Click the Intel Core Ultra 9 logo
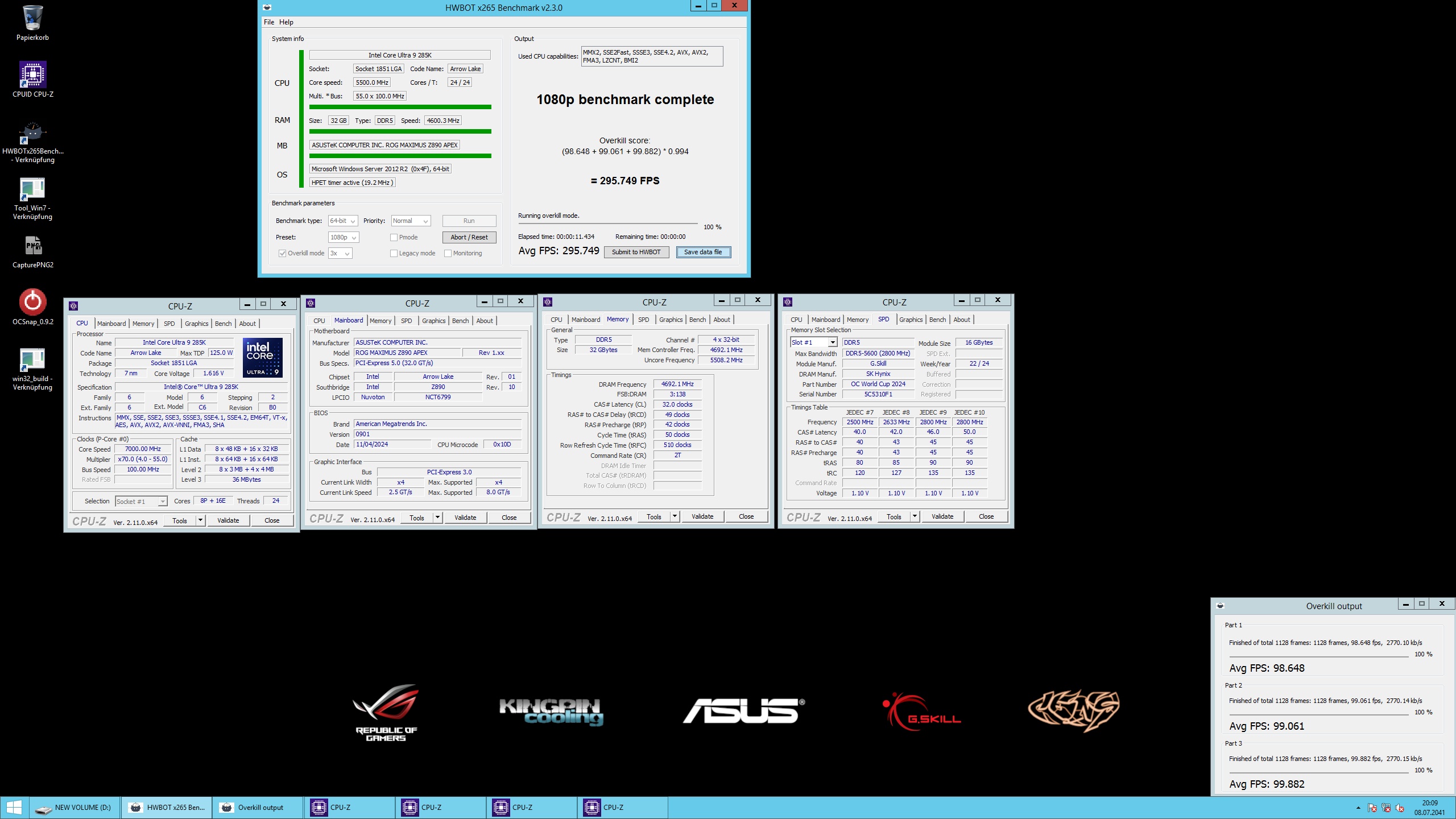This screenshot has height=819, width=1456. (x=262, y=358)
